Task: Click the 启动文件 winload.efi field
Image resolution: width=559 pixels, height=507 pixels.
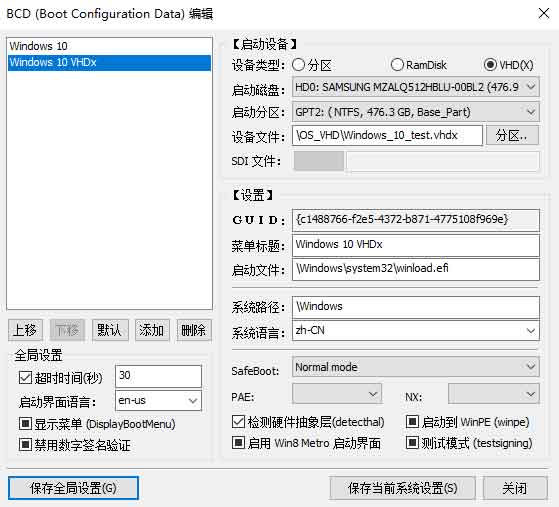Action: pyautogui.click(x=416, y=269)
